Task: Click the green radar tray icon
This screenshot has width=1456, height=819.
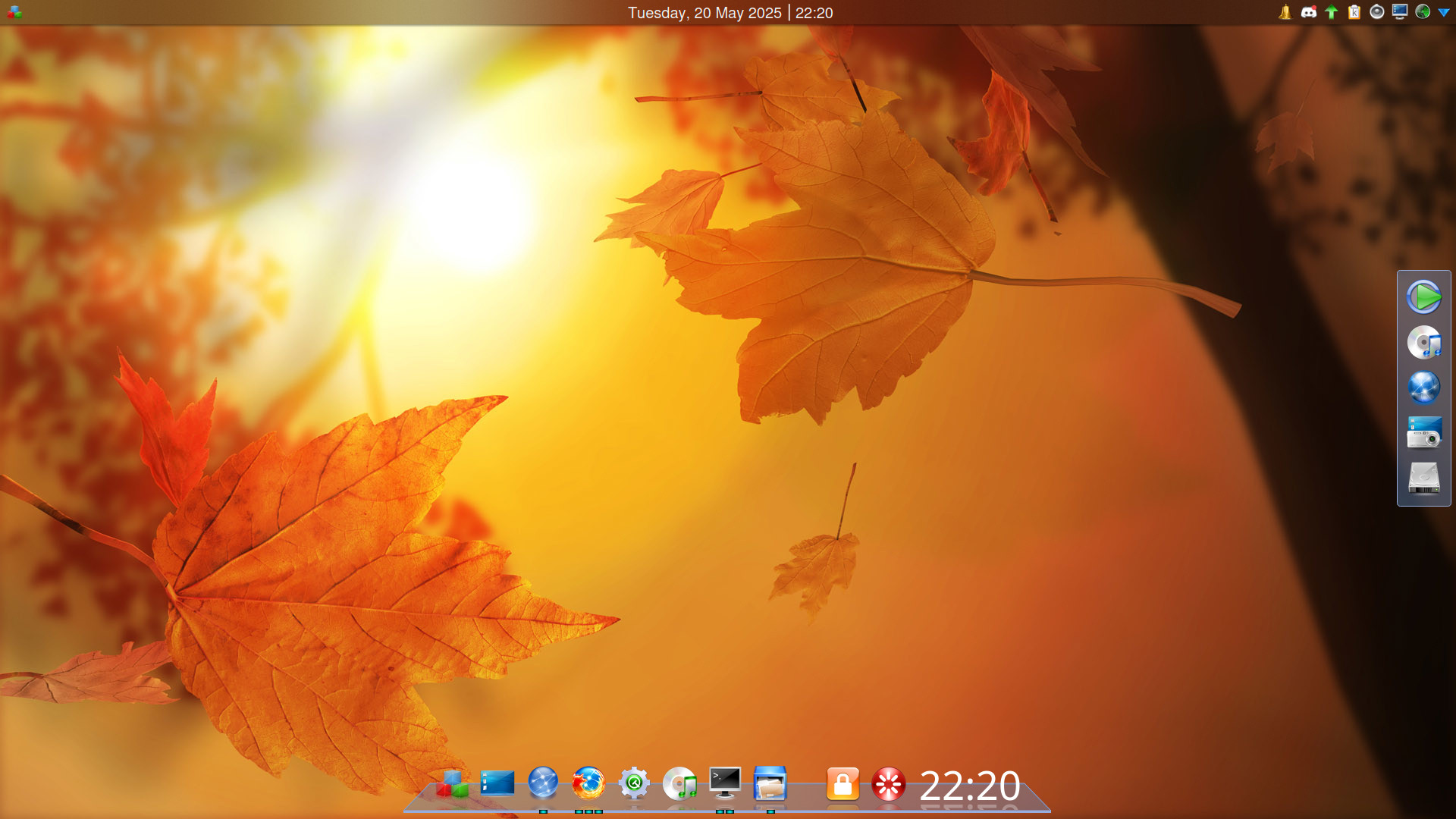Action: pos(1423,12)
